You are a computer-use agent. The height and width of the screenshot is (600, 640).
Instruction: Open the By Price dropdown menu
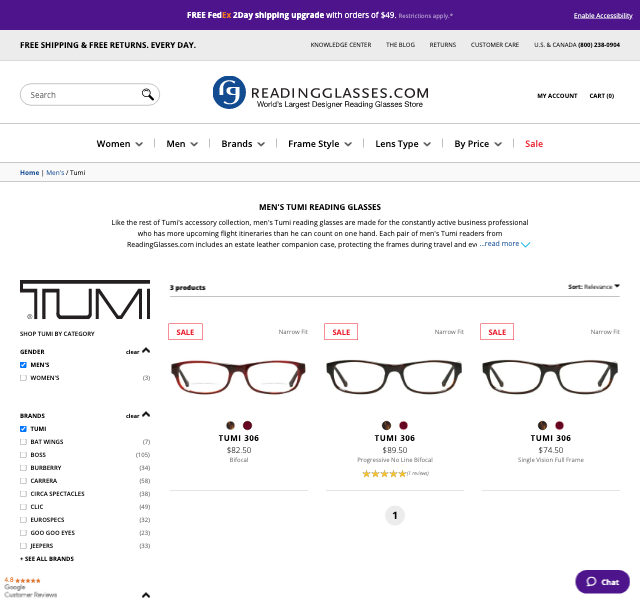tap(478, 144)
